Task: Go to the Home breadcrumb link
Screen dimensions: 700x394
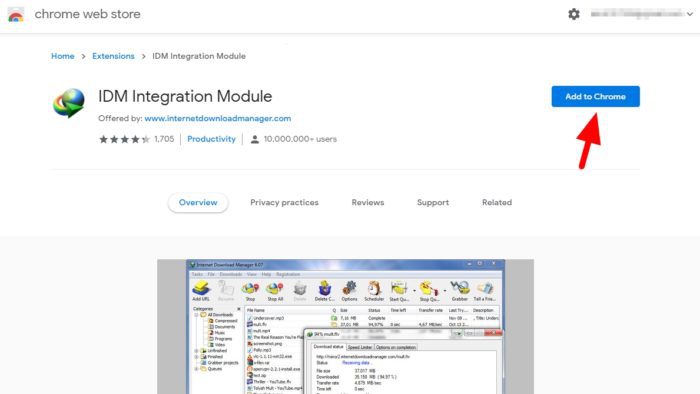Action: coord(62,56)
